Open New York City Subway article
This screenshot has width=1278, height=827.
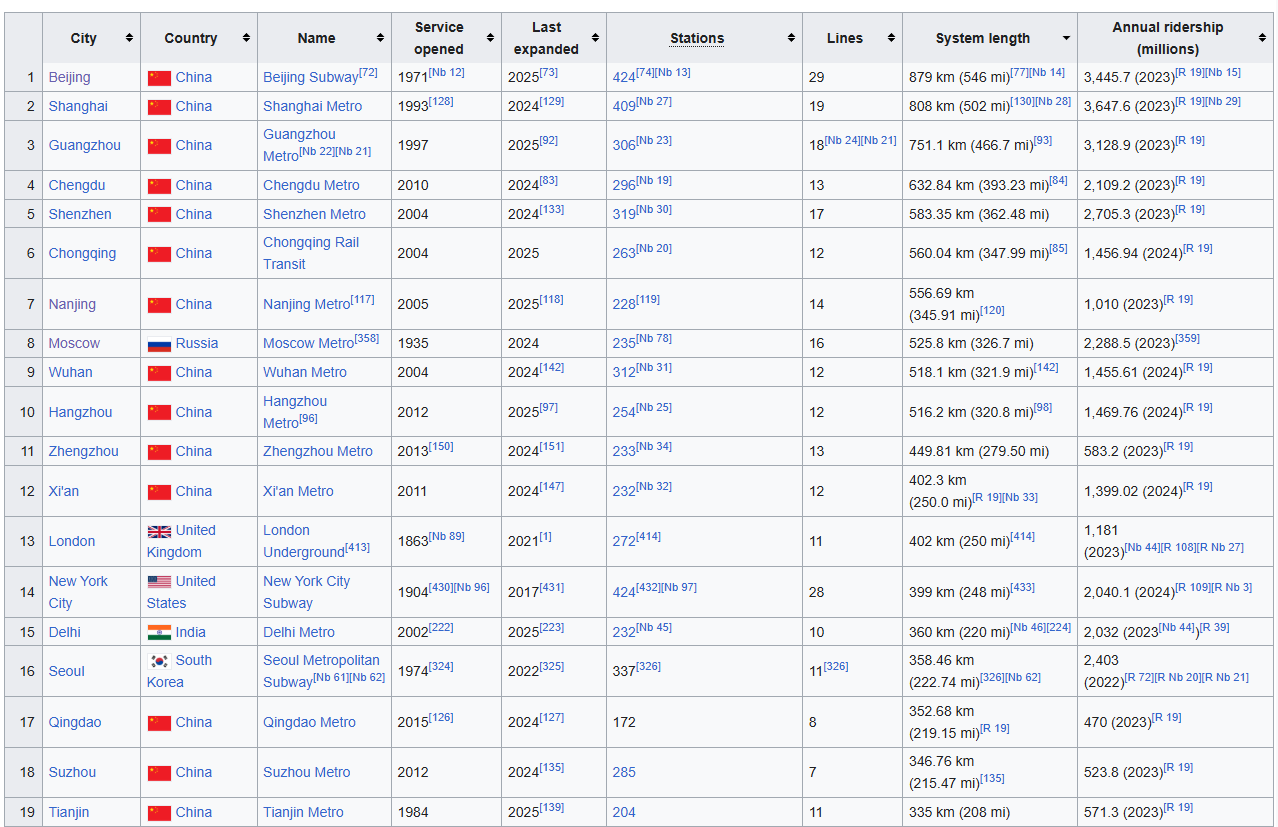click(x=306, y=592)
